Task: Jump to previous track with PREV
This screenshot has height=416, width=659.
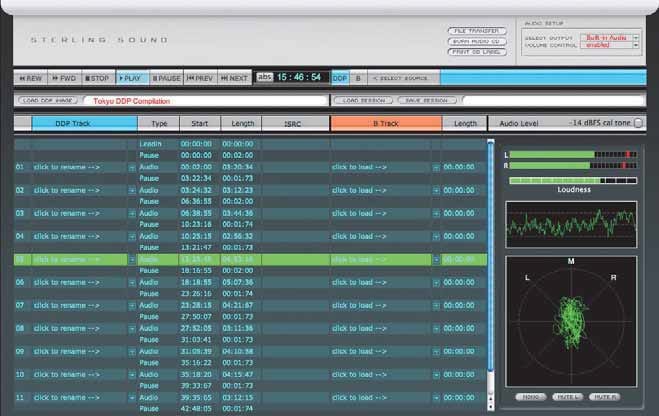Action: (200, 78)
